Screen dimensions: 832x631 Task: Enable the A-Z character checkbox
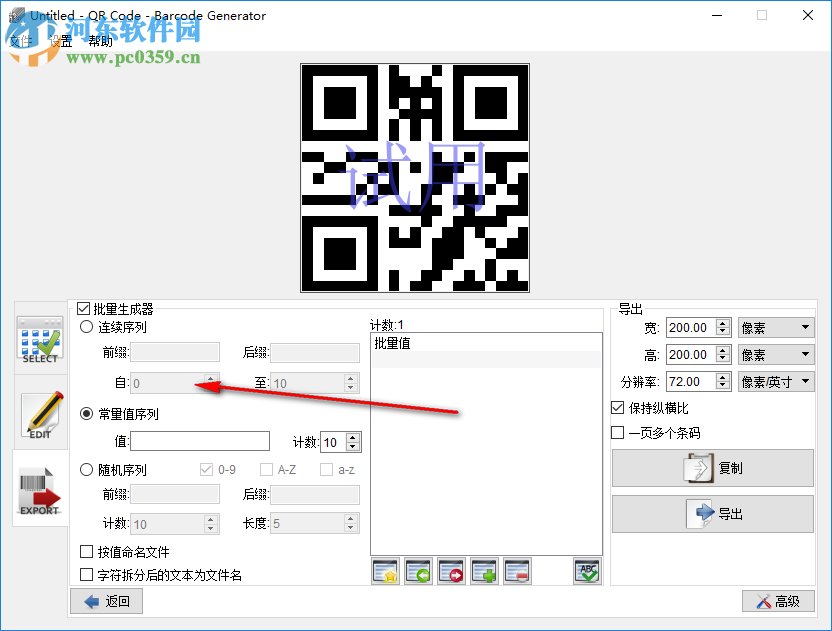coord(268,469)
